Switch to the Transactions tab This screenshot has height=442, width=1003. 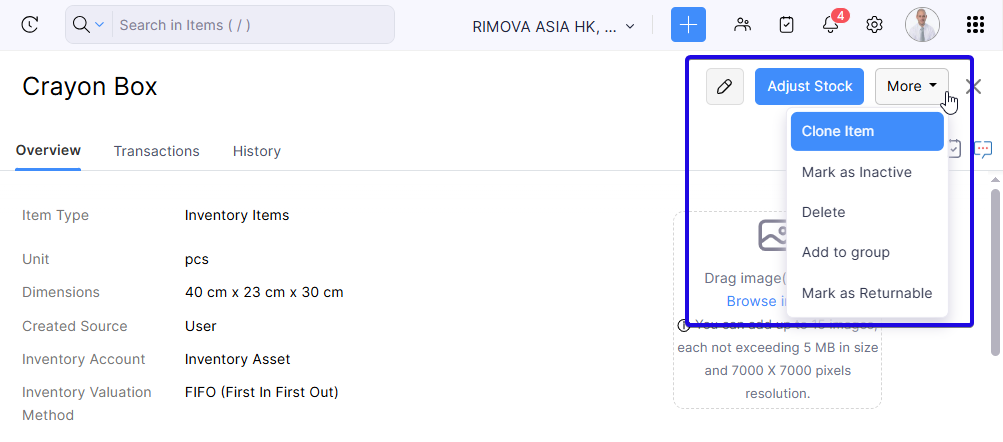[x=156, y=151]
